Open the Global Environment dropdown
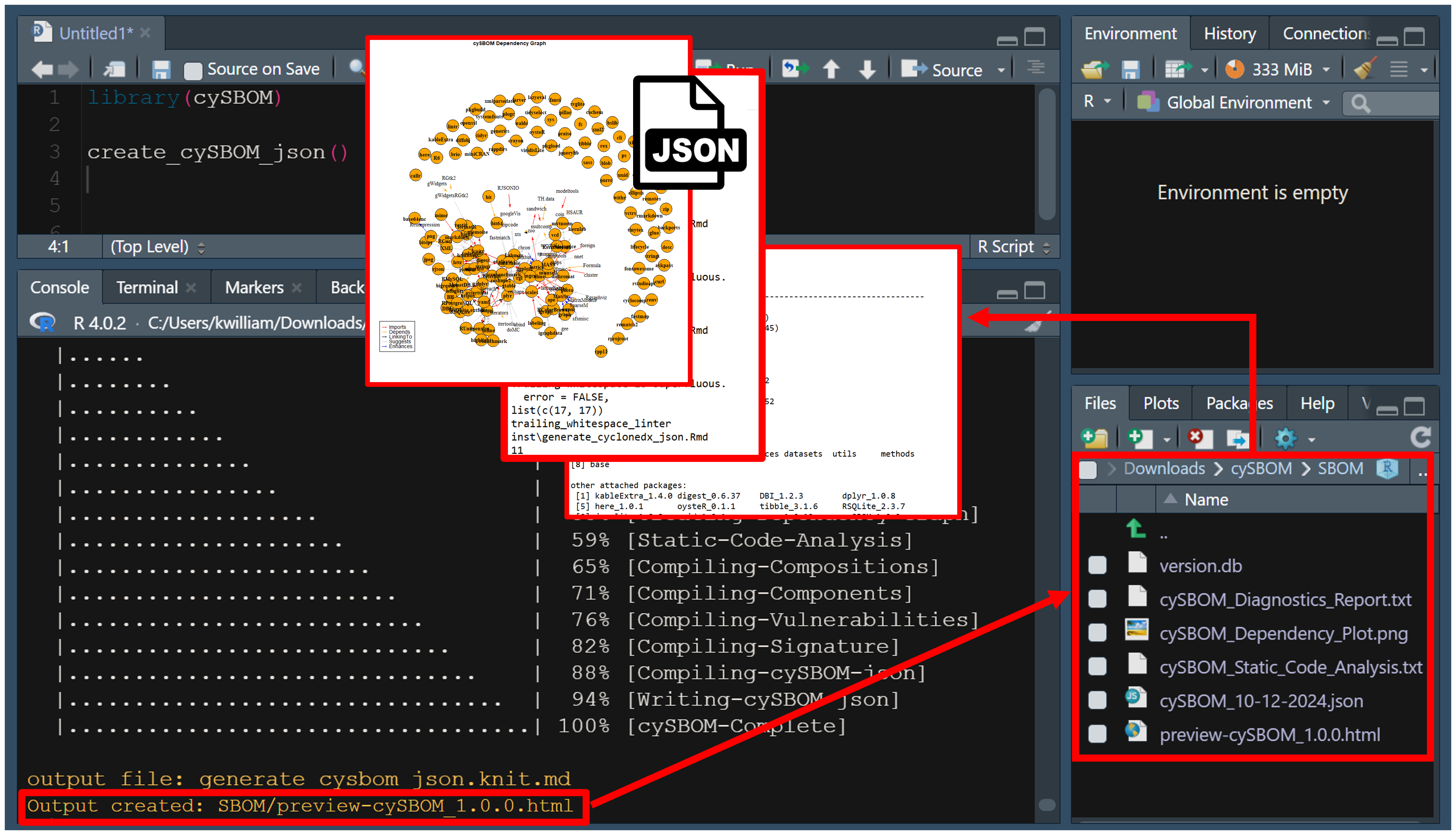The width and height of the screenshot is (1456, 835). point(1326,103)
